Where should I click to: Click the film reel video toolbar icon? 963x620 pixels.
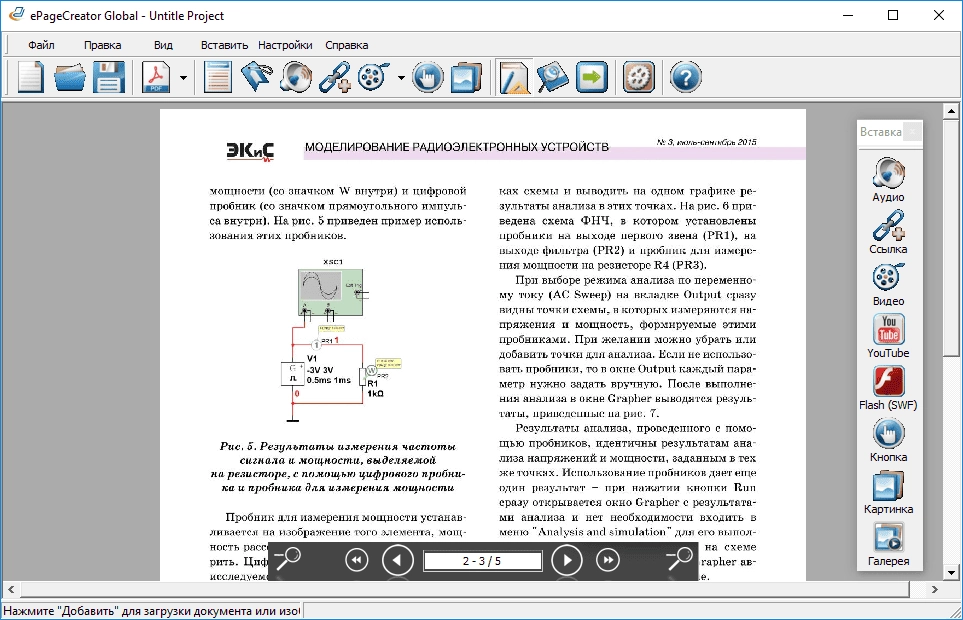click(x=373, y=77)
